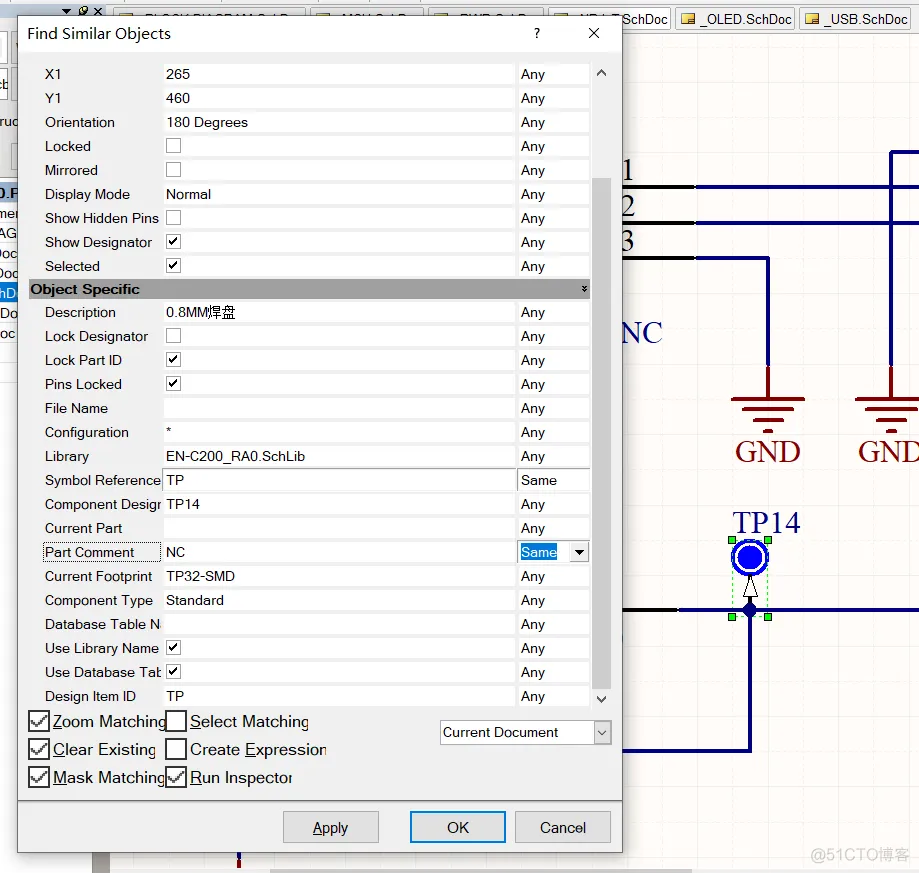Click the Symbol Reference value TP
The height and width of the screenshot is (873, 919).
339,480
